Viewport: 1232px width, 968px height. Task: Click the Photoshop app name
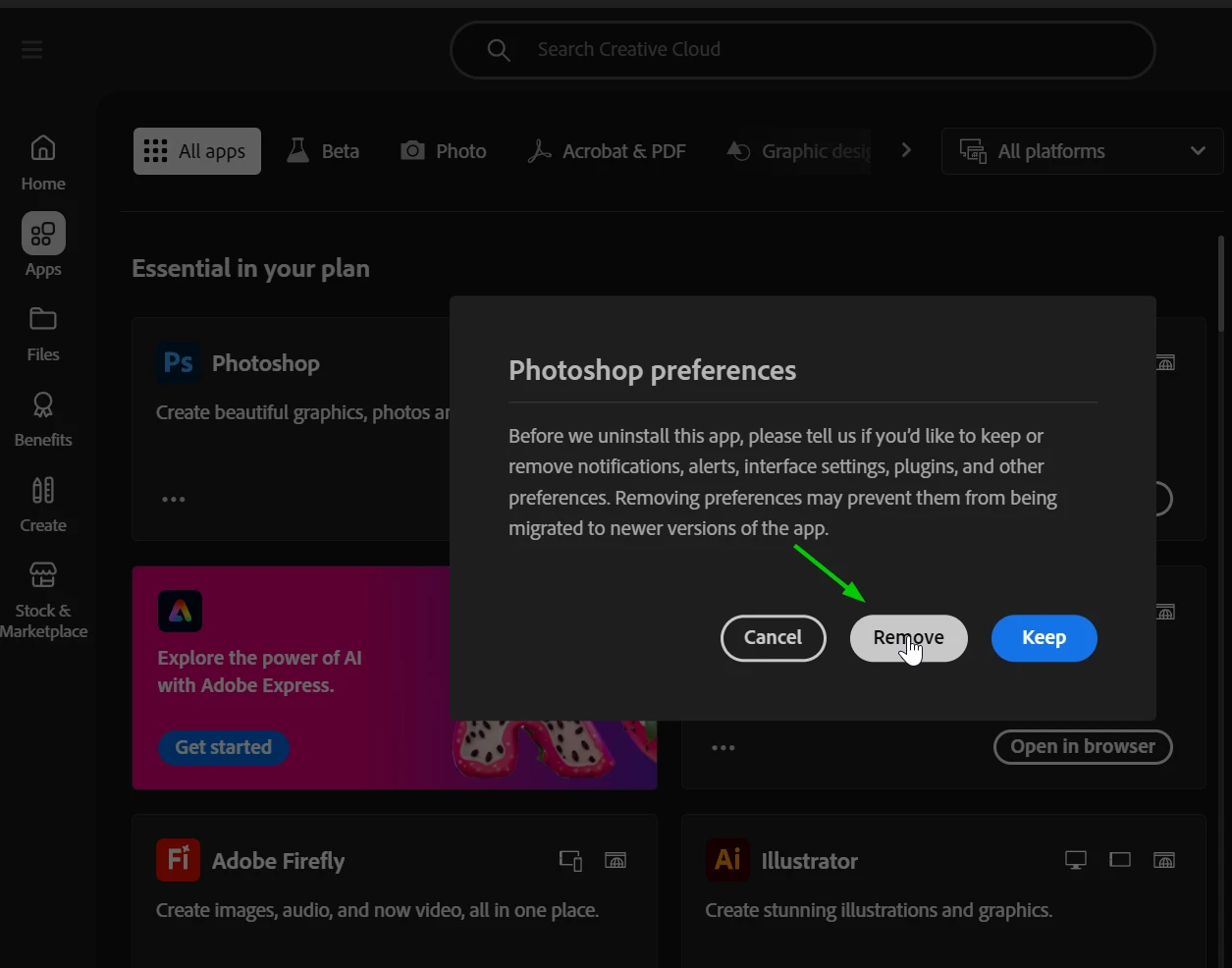click(266, 363)
